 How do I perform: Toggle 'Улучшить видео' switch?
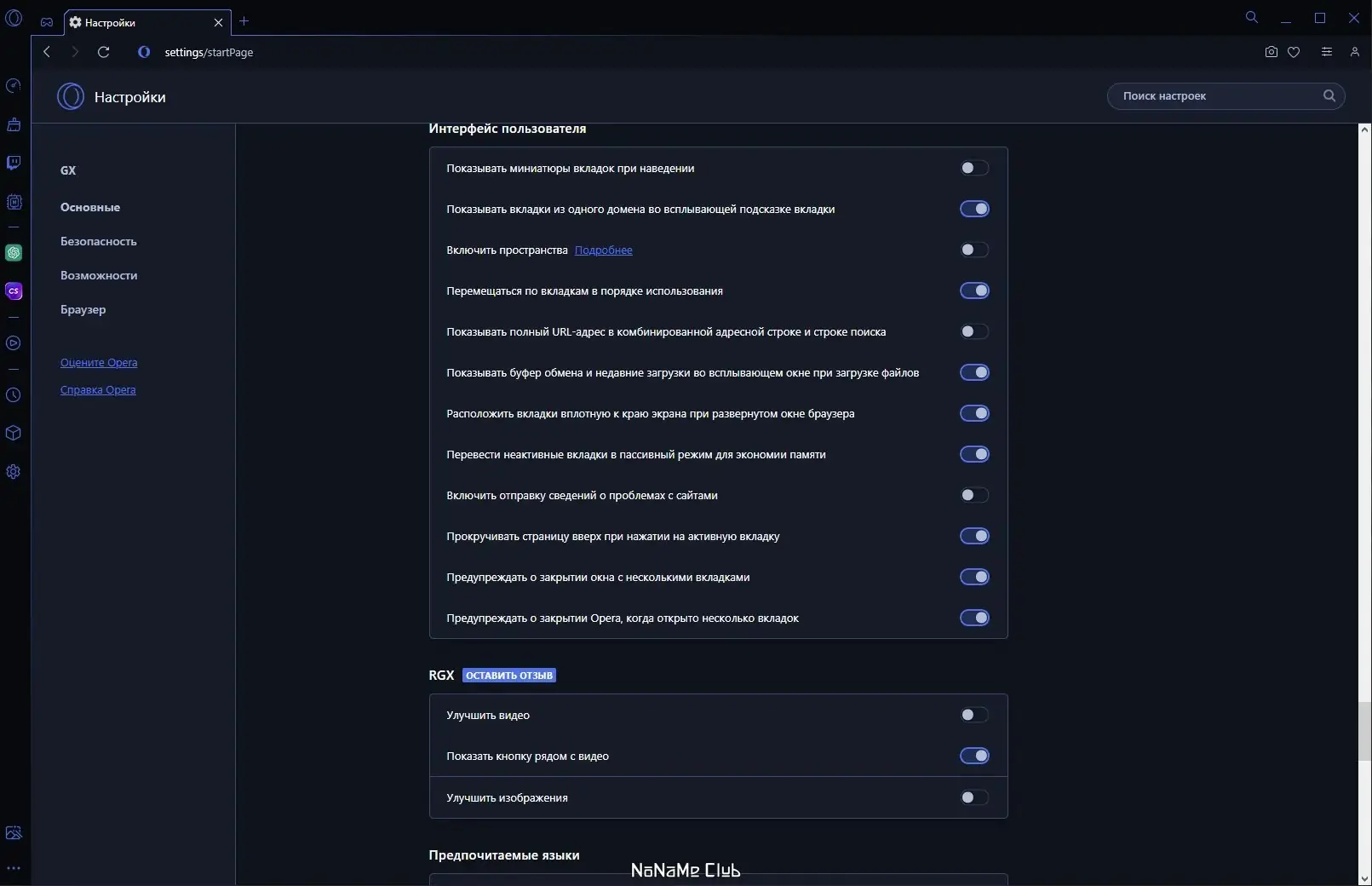[974, 715]
